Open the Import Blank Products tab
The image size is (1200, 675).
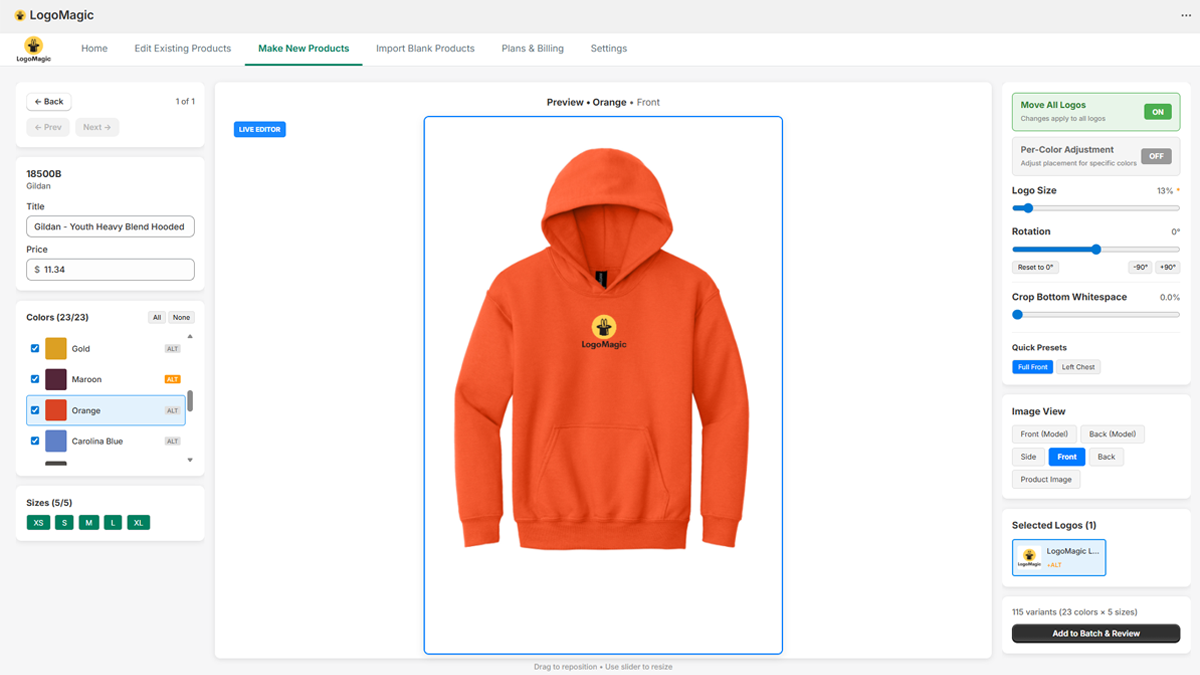[425, 48]
